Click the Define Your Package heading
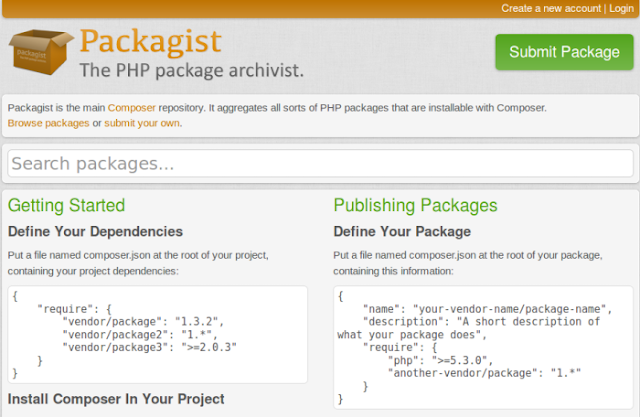Screen dimensions: 640x417 (402, 231)
